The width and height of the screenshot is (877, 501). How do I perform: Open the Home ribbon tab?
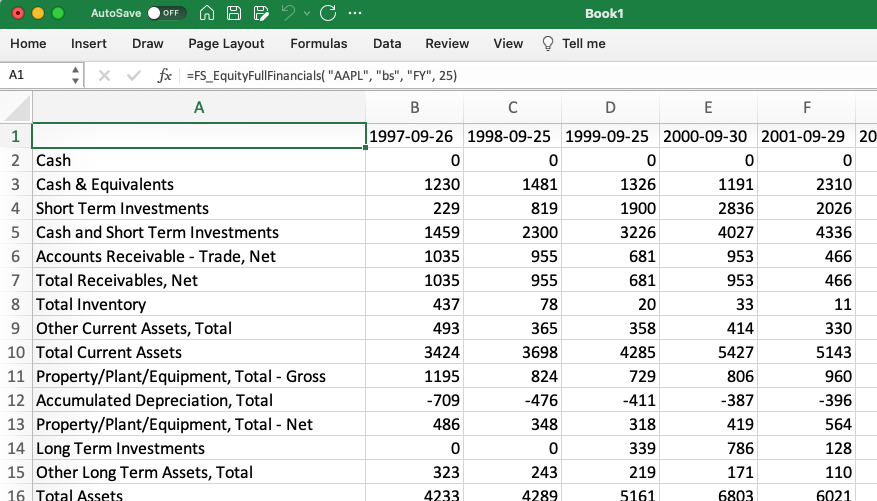tap(28, 44)
